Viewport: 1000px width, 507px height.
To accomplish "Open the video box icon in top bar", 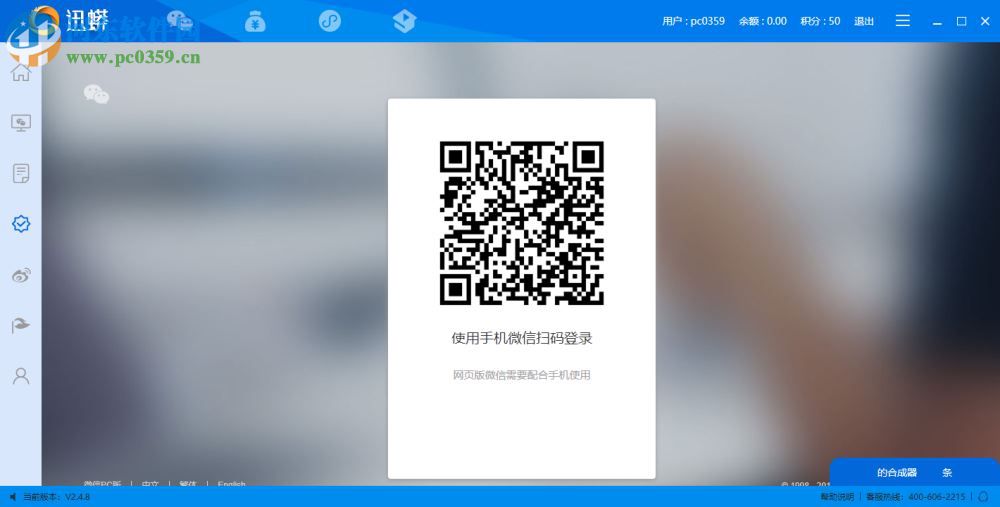I will point(404,21).
